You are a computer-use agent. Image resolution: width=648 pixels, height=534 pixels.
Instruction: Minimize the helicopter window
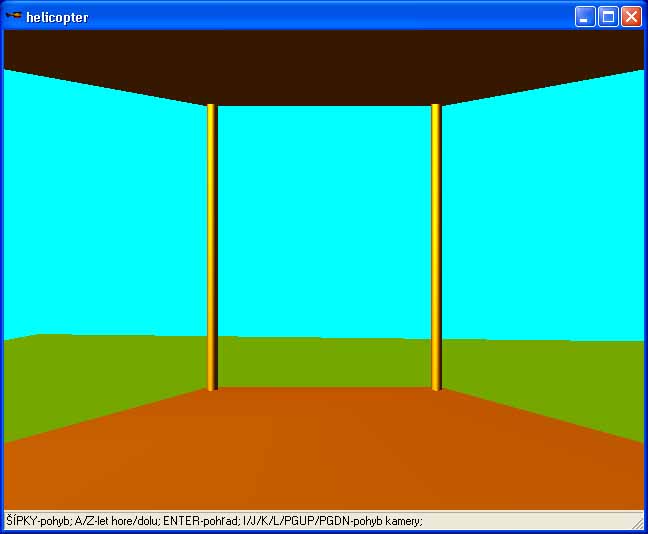[x=584, y=16]
